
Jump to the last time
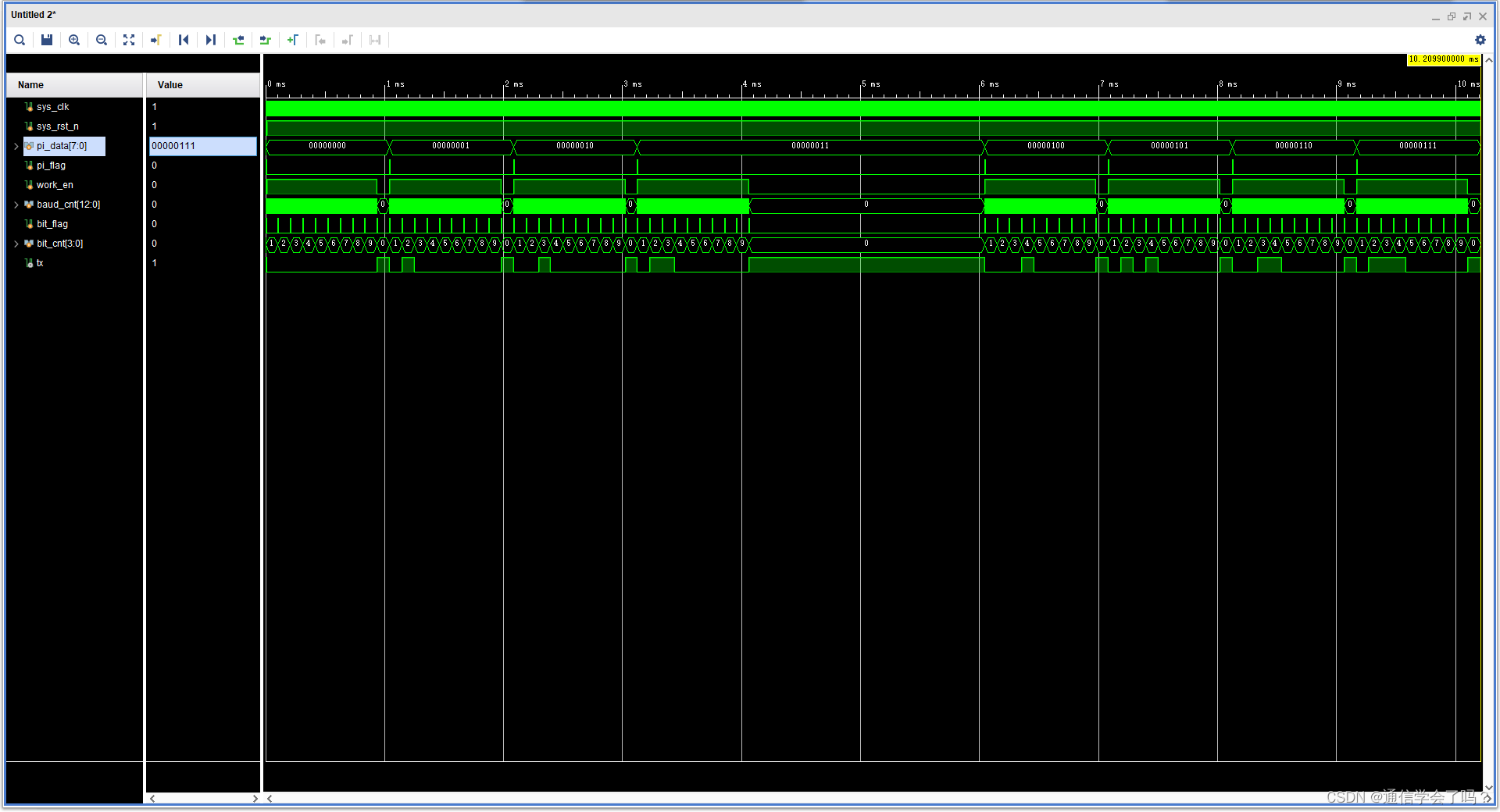coord(211,40)
